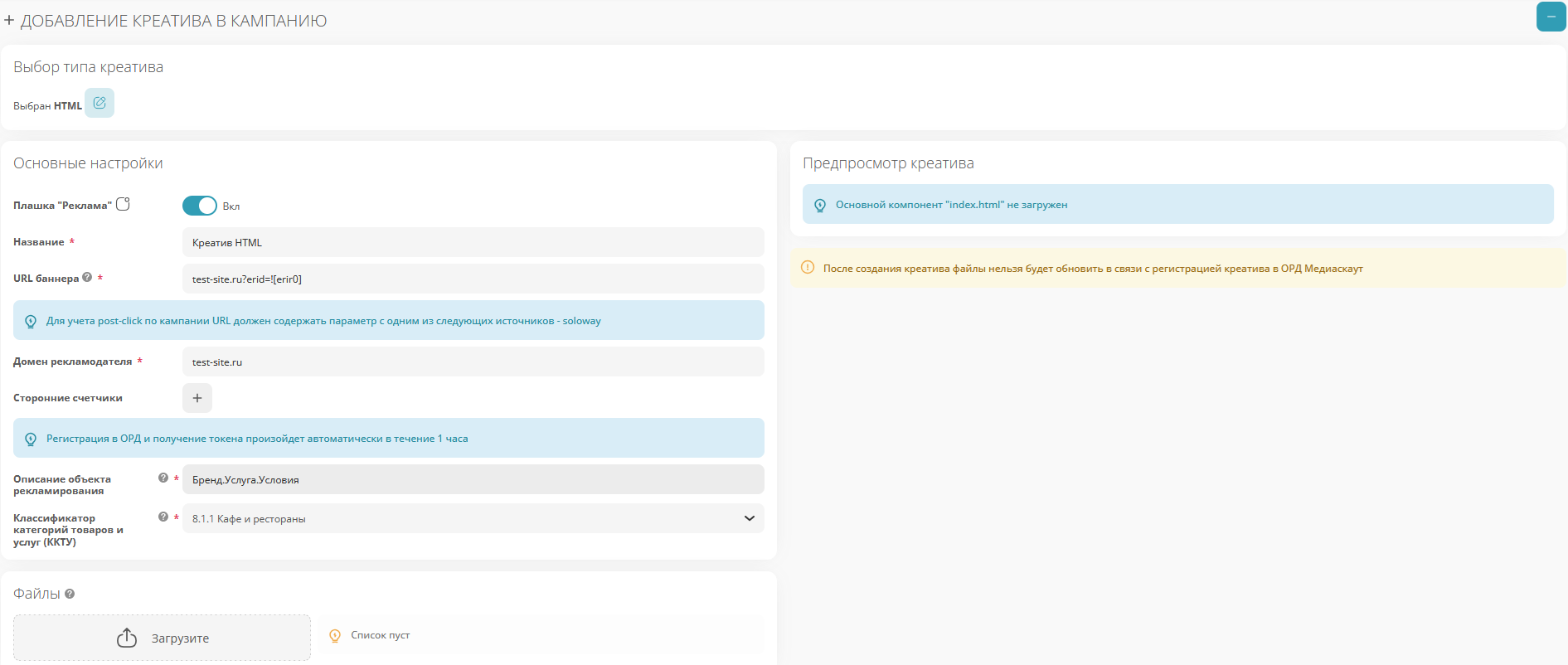Collapse the panel with the minus button
Image resolution: width=1568 pixels, height=665 pixels.
click(1551, 17)
